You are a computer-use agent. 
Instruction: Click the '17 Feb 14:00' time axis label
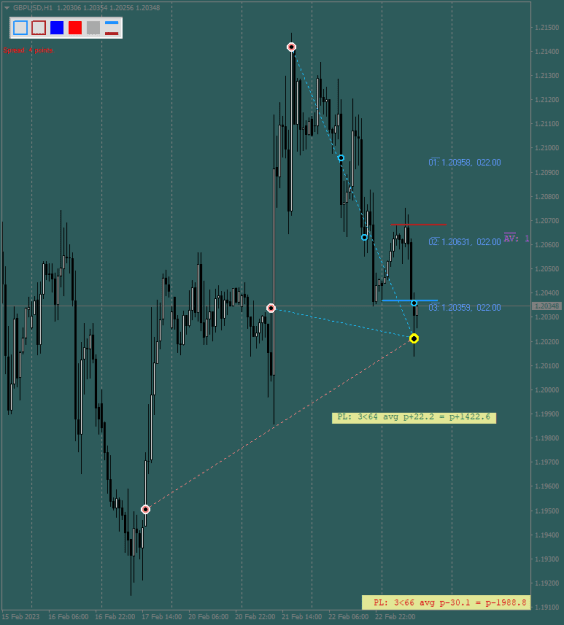click(162, 617)
